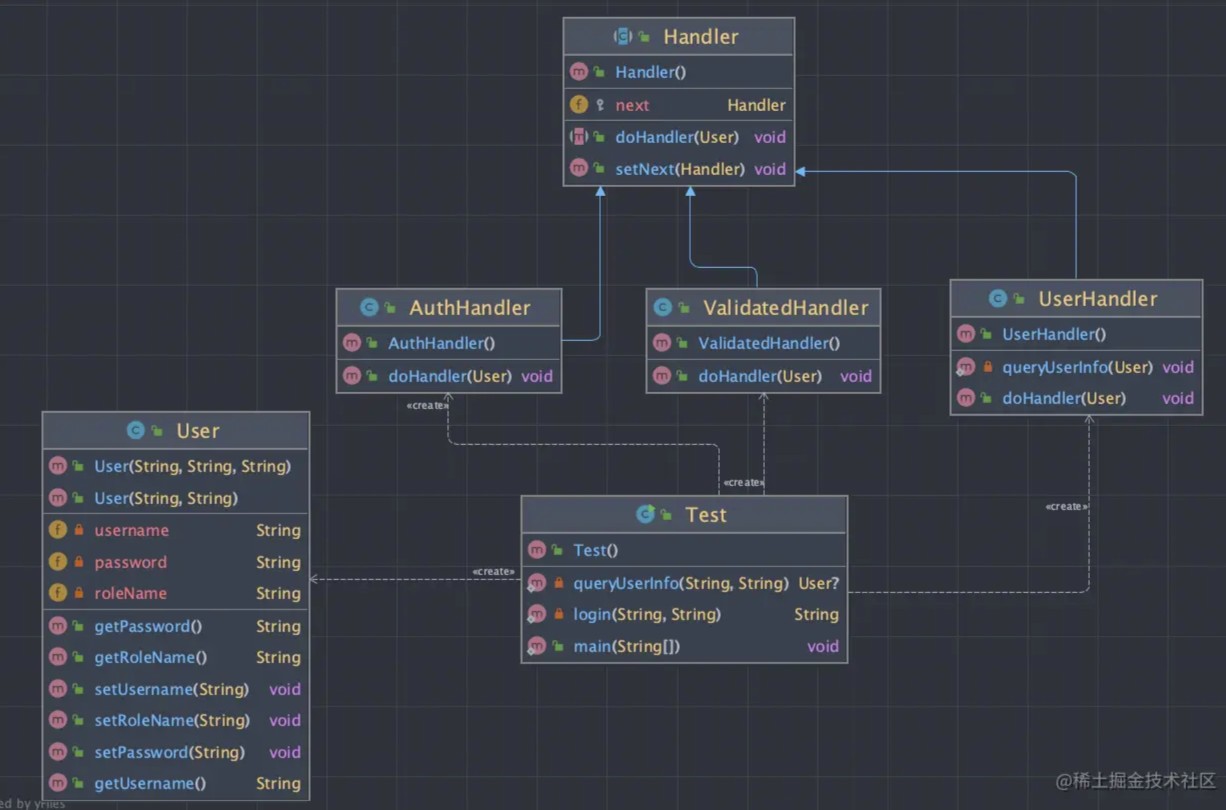The image size is (1226, 810).
Task: Click the next field name in Handler
Action: [632, 105]
